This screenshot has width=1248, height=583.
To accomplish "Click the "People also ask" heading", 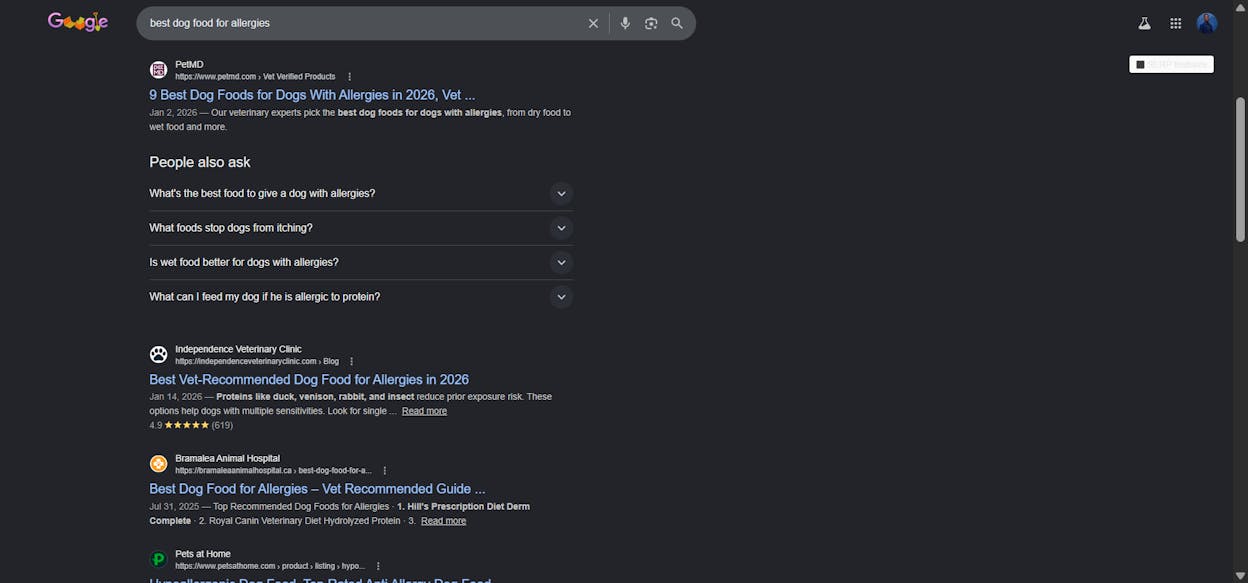I will [x=200, y=162].
